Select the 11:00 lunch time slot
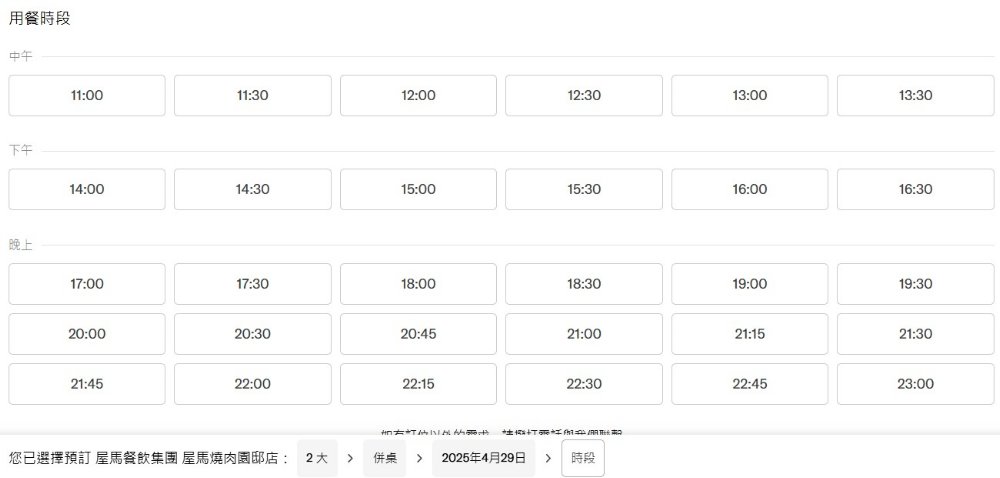1000x478 pixels. tap(87, 96)
